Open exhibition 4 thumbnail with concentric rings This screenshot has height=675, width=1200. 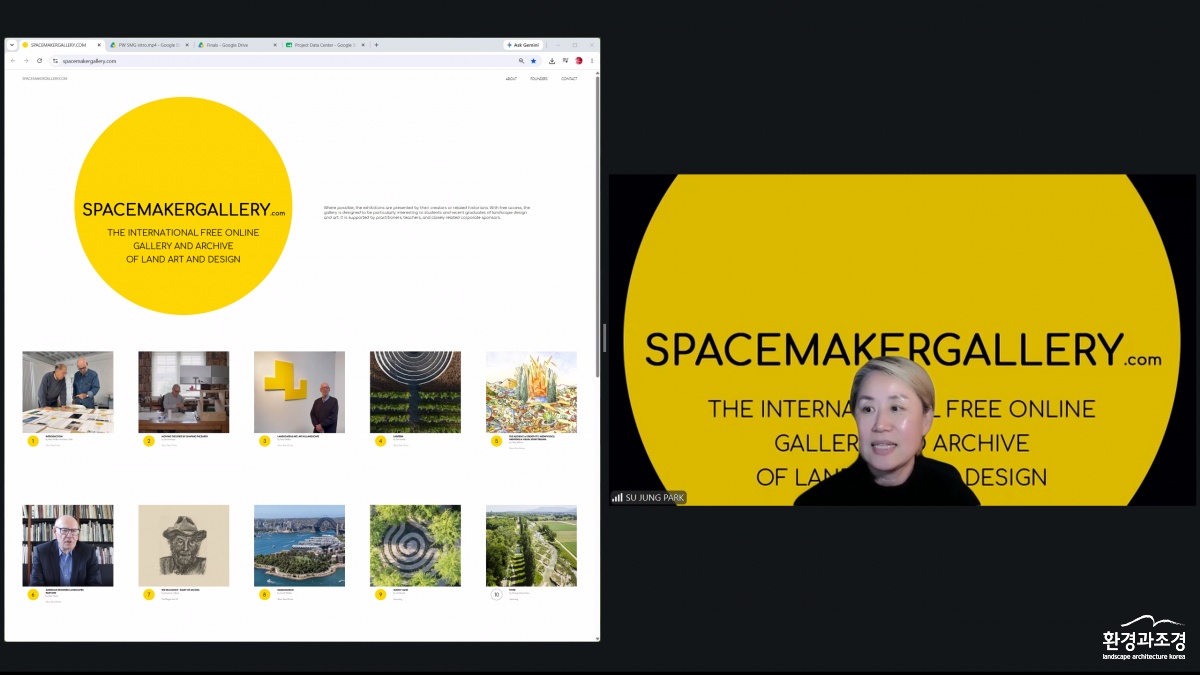(416, 392)
